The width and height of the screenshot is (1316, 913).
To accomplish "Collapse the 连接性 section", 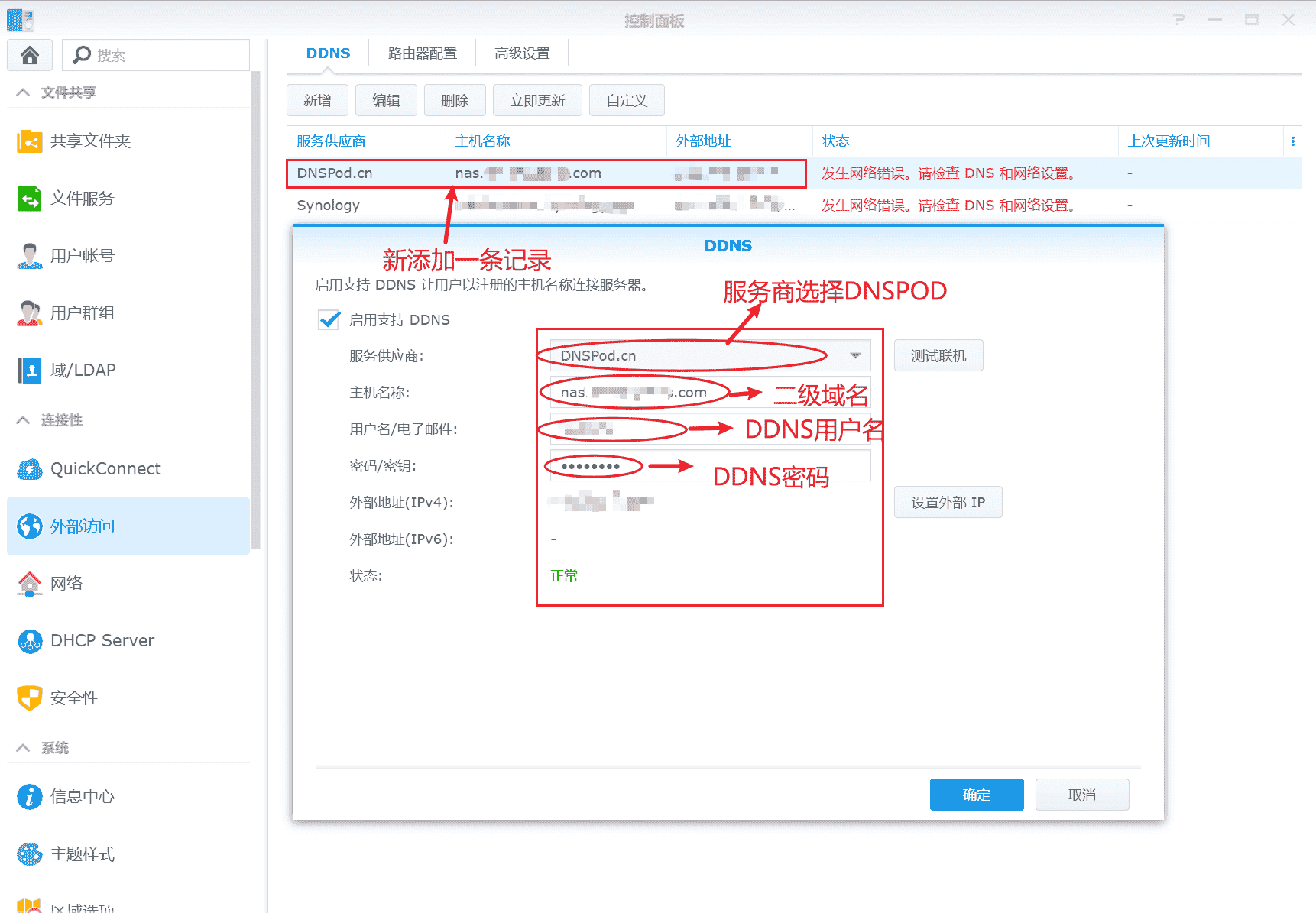I will (24, 420).
